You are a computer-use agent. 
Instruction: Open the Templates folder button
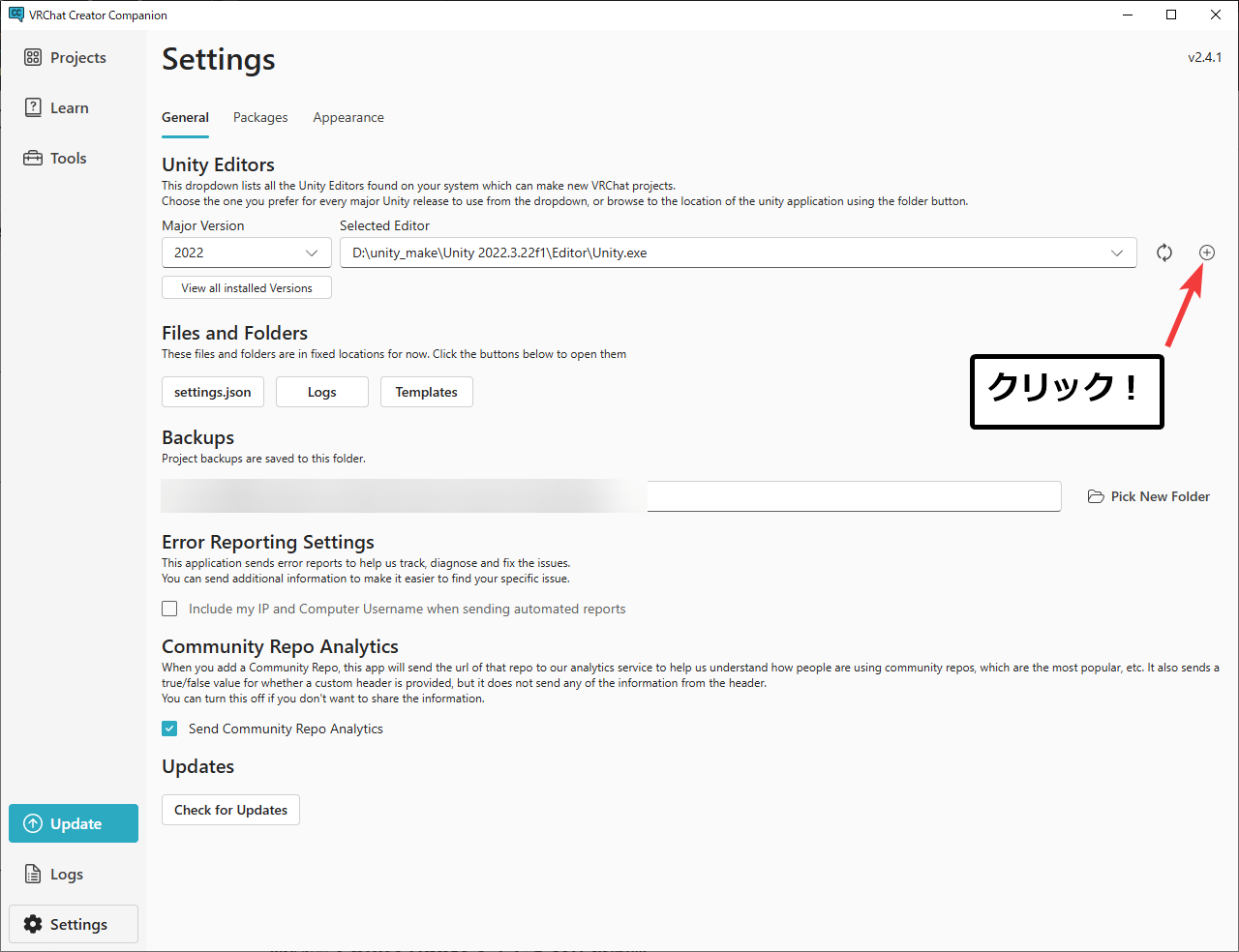(x=427, y=392)
